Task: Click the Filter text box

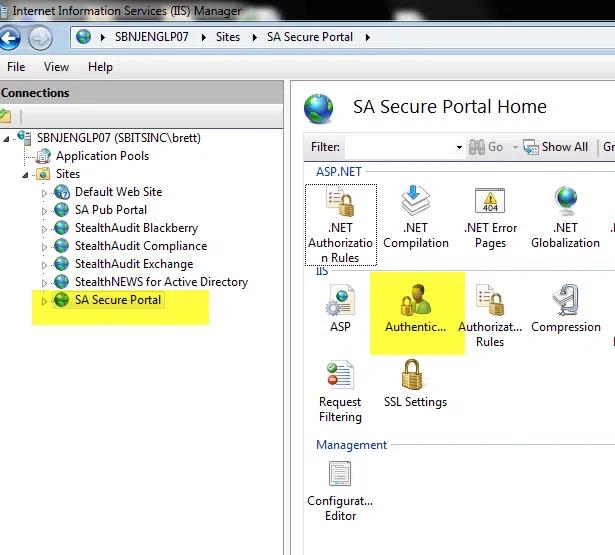Action: click(x=399, y=147)
